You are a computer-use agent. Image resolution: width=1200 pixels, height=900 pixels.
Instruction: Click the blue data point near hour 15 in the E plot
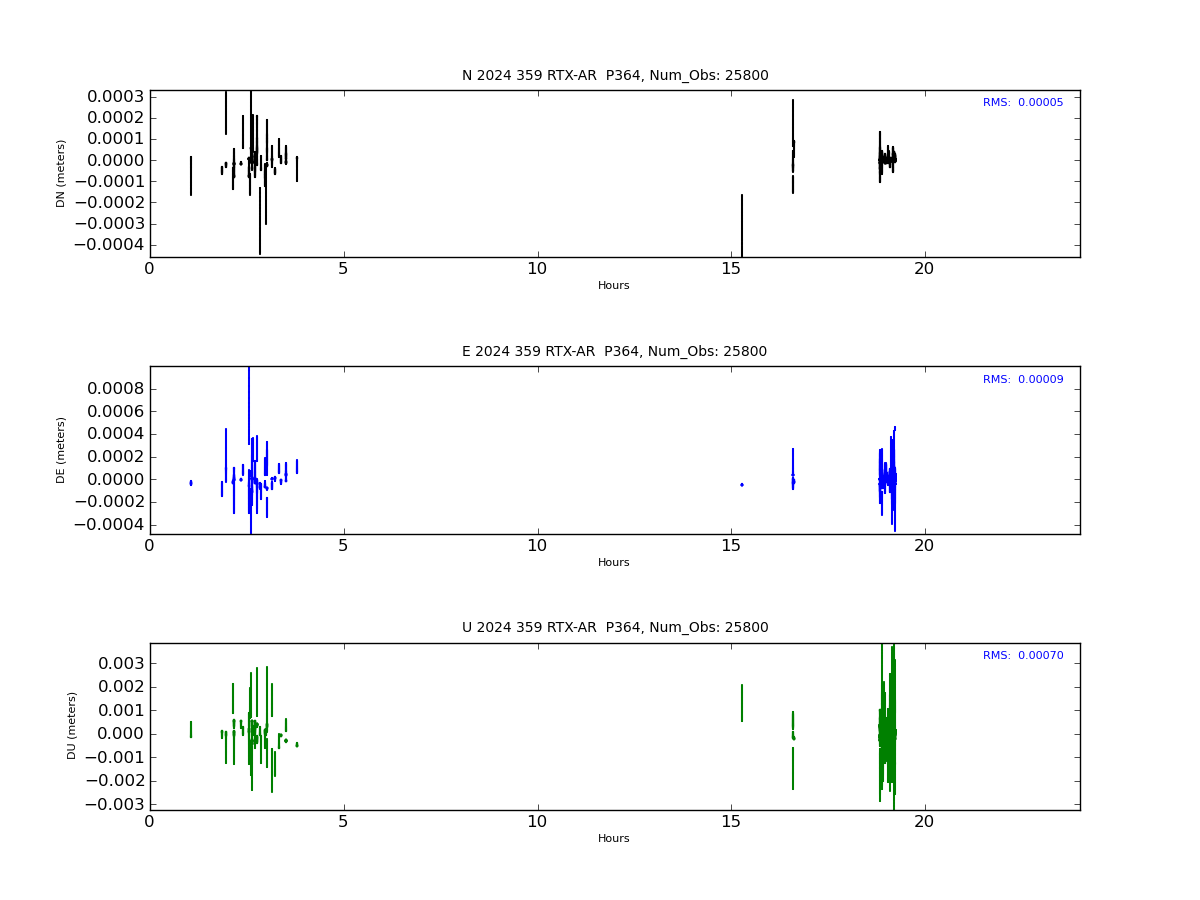742,485
